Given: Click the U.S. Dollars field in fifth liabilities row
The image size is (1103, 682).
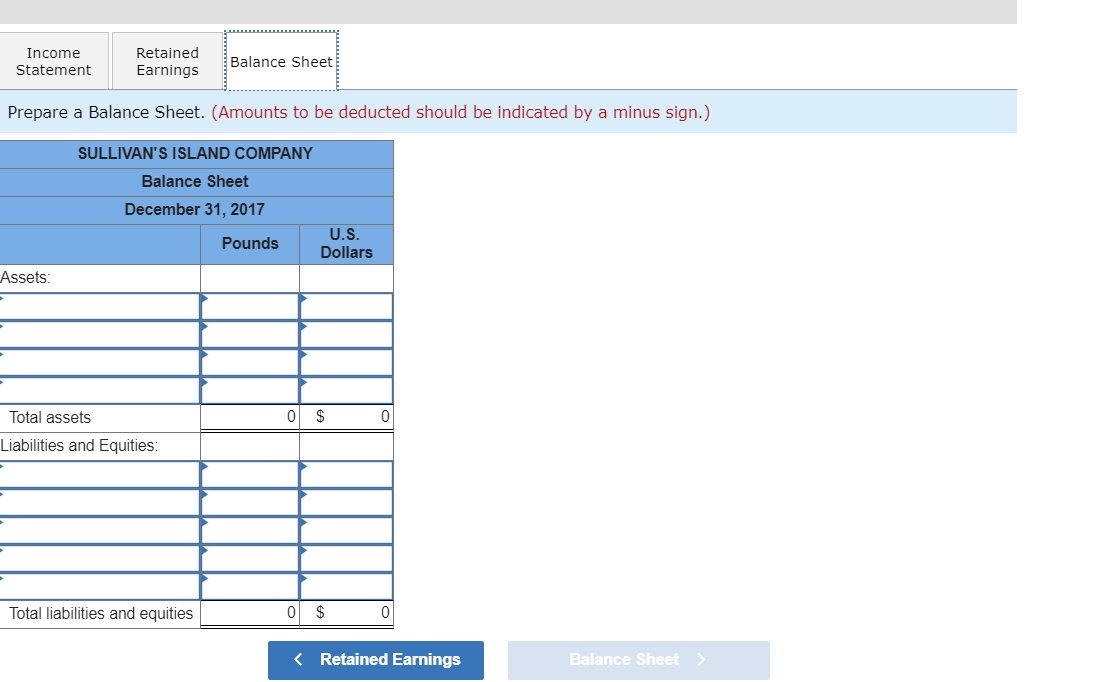Looking at the screenshot, I should [x=347, y=586].
